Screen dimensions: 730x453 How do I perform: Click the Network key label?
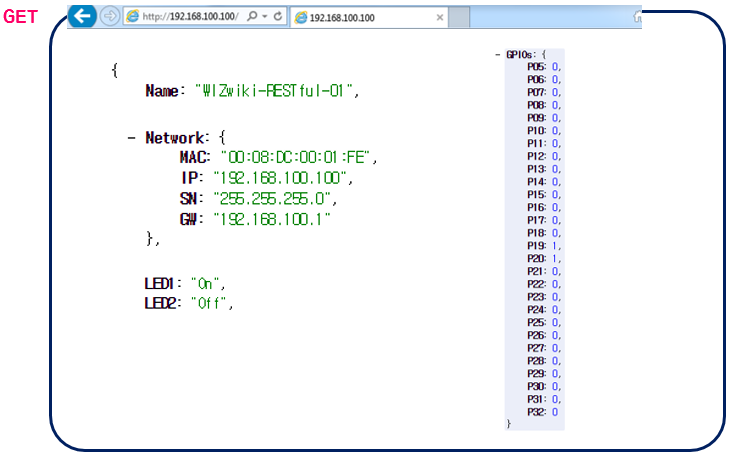pyautogui.click(x=177, y=138)
